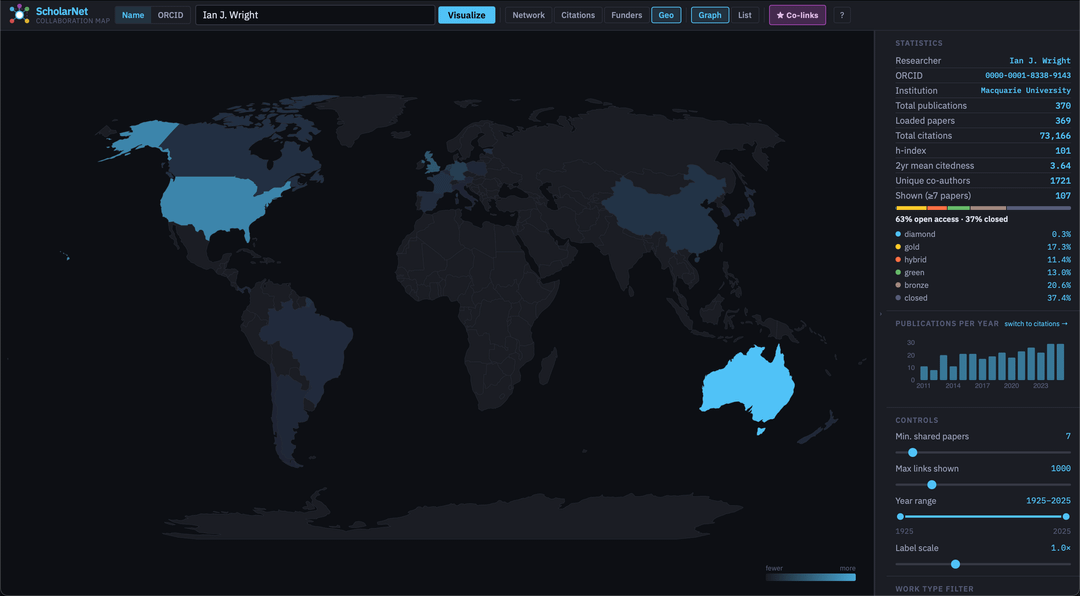The image size is (1080, 596).
Task: Click the researcher name search field
Action: click(x=315, y=15)
